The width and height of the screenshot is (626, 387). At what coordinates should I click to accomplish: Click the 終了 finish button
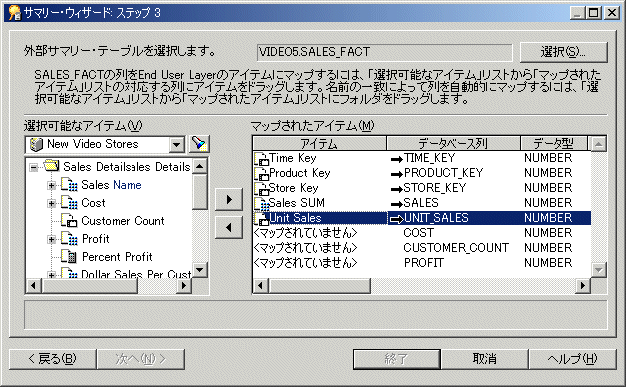coord(397,359)
